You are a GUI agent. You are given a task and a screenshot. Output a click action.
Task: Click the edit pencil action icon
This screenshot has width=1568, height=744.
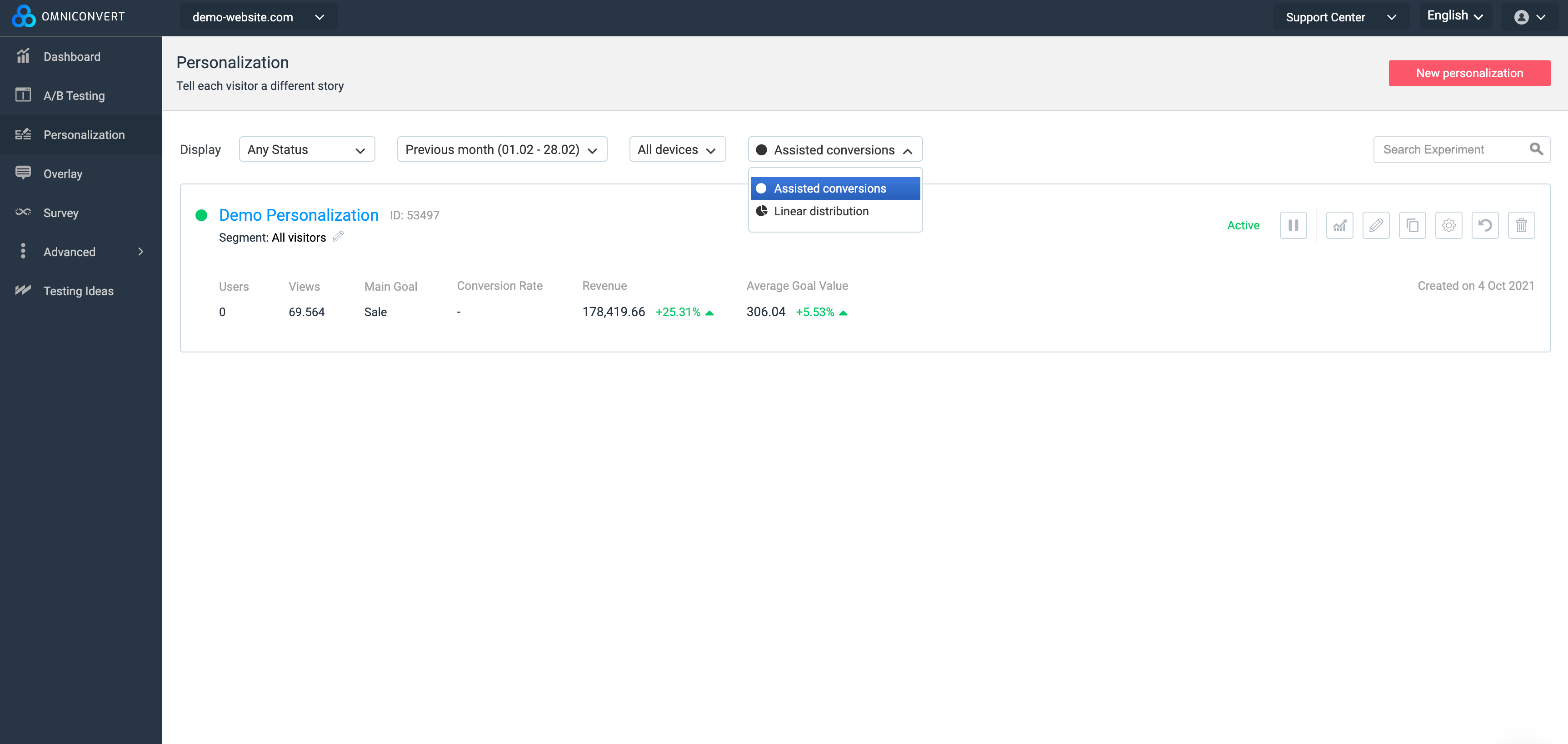pyautogui.click(x=1376, y=225)
